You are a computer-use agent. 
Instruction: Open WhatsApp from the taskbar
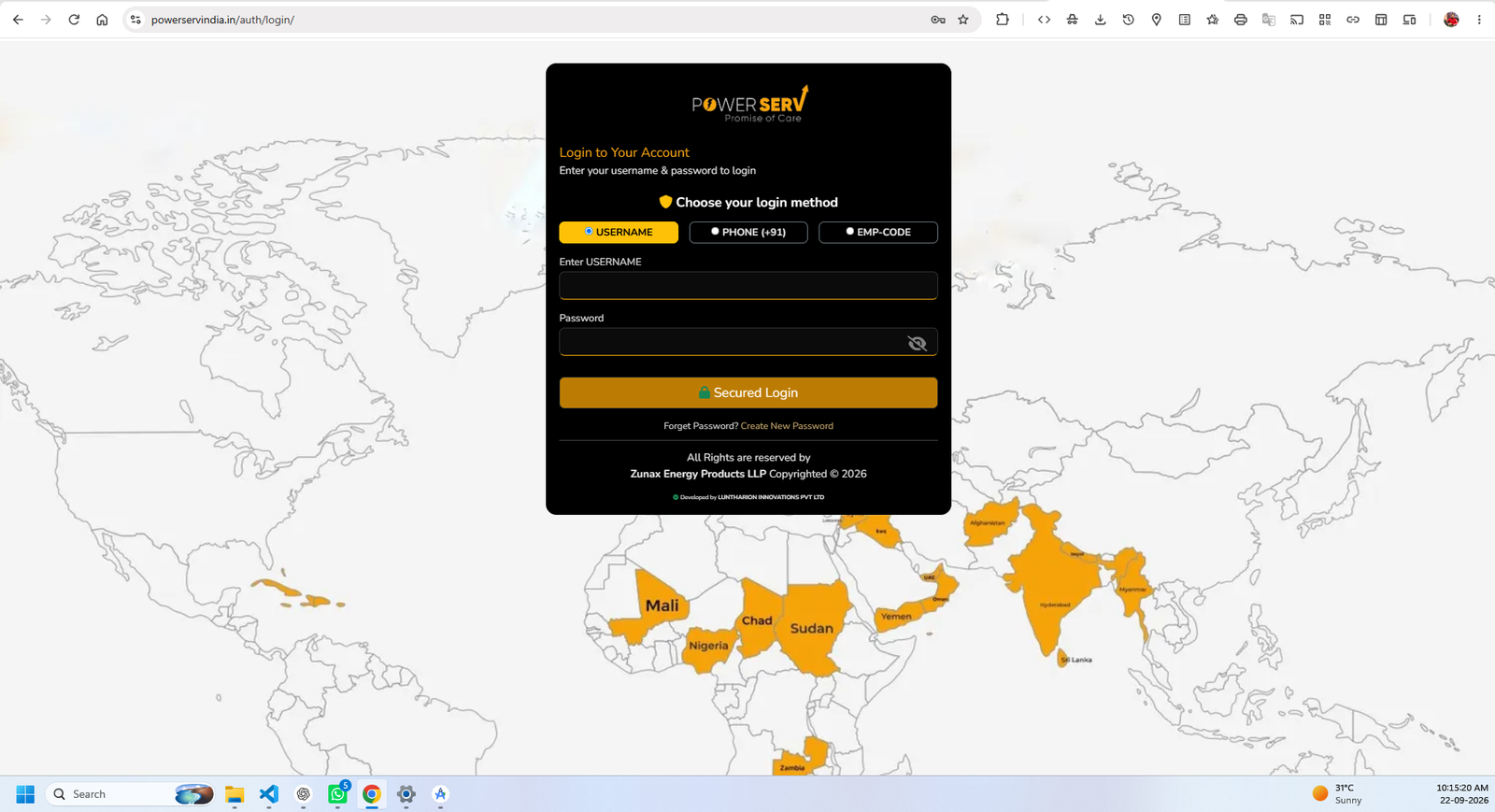pos(338,794)
